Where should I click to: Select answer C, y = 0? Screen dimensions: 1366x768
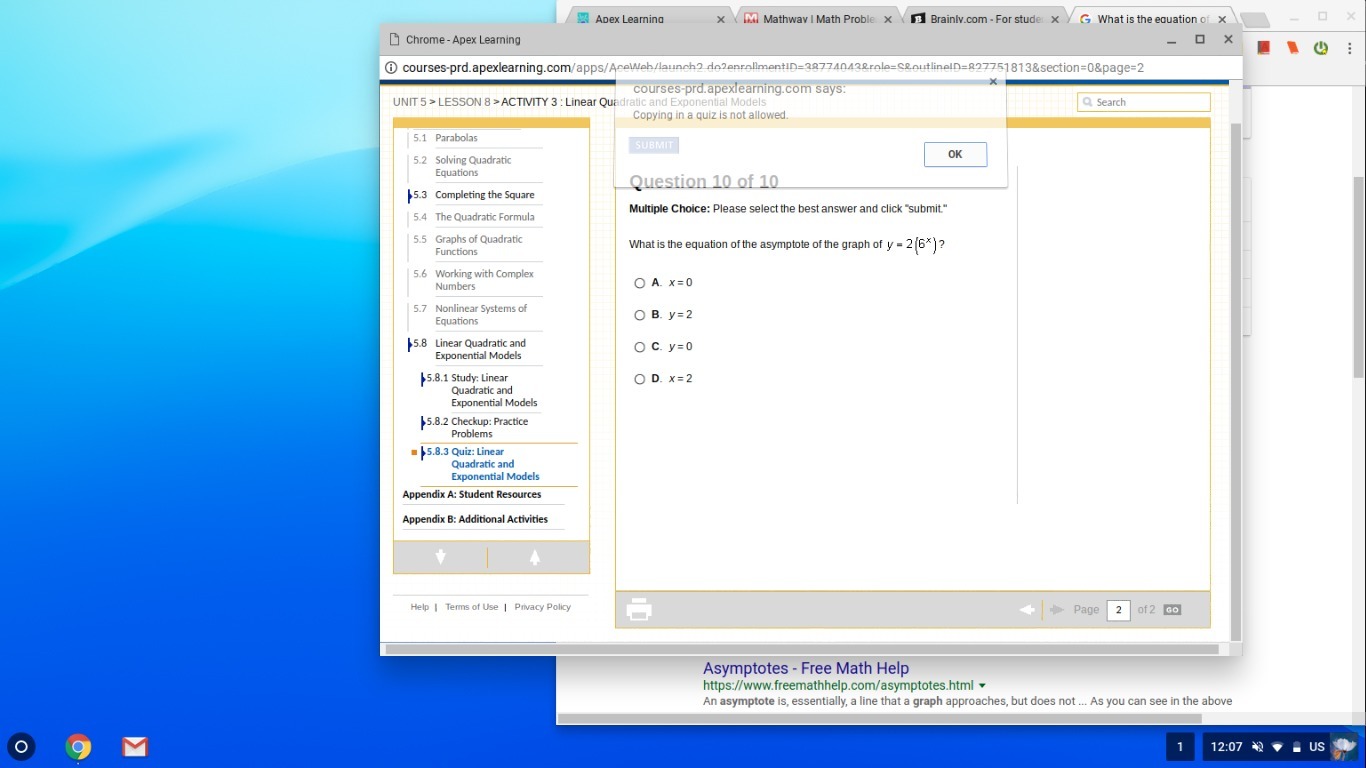[640, 347]
